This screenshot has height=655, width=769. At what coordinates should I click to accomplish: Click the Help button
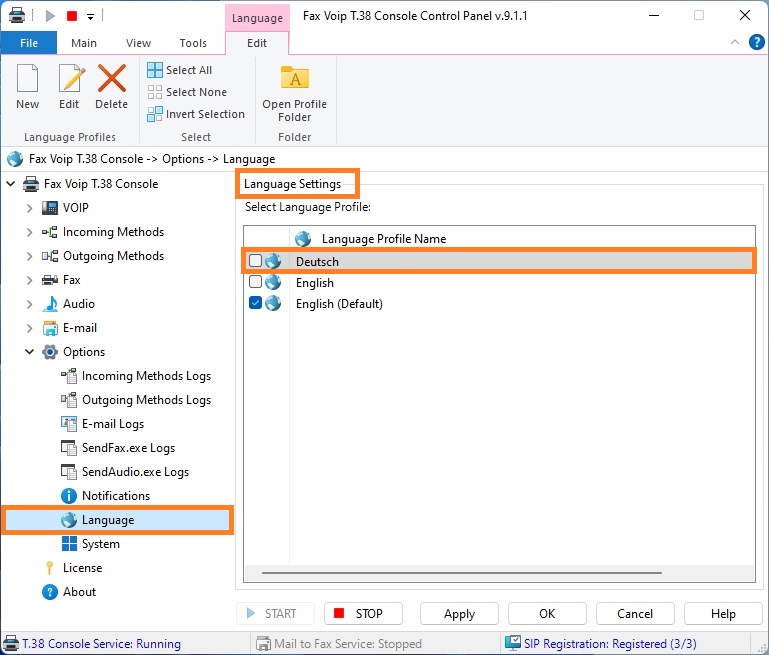(x=723, y=614)
